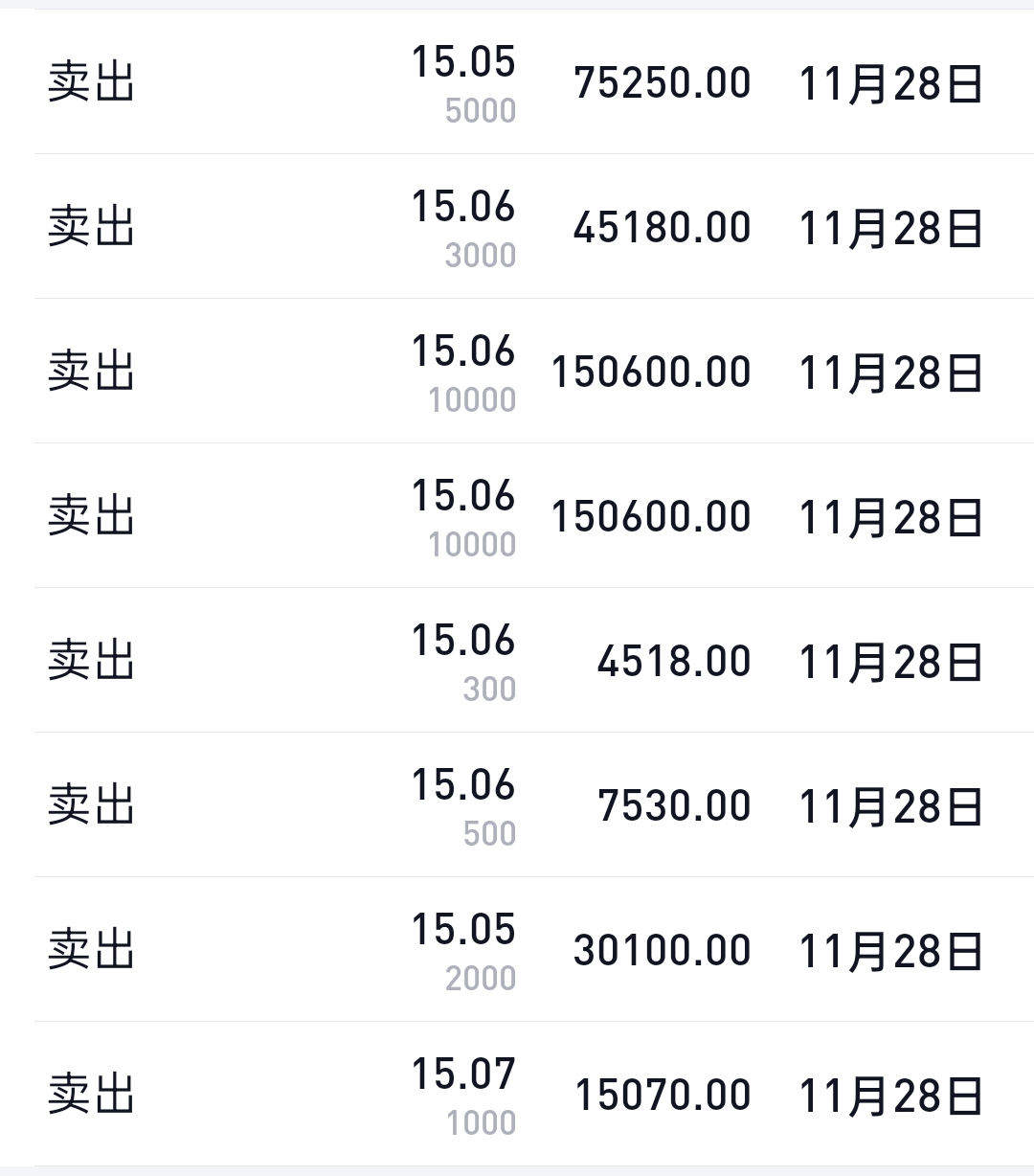1034x1176 pixels.
Task: Select the 15070.00 transaction amount
Action: [x=662, y=1096]
